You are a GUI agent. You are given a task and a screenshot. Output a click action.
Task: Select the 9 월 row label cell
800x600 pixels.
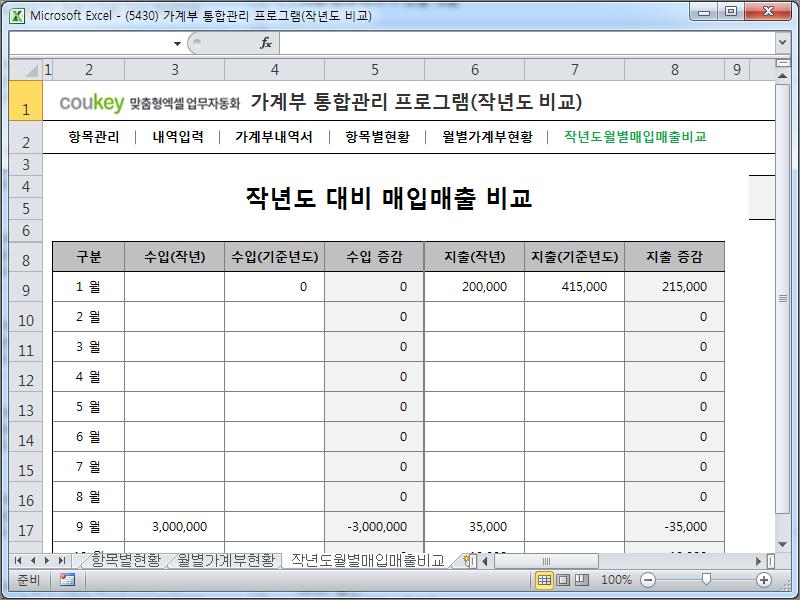[89, 527]
